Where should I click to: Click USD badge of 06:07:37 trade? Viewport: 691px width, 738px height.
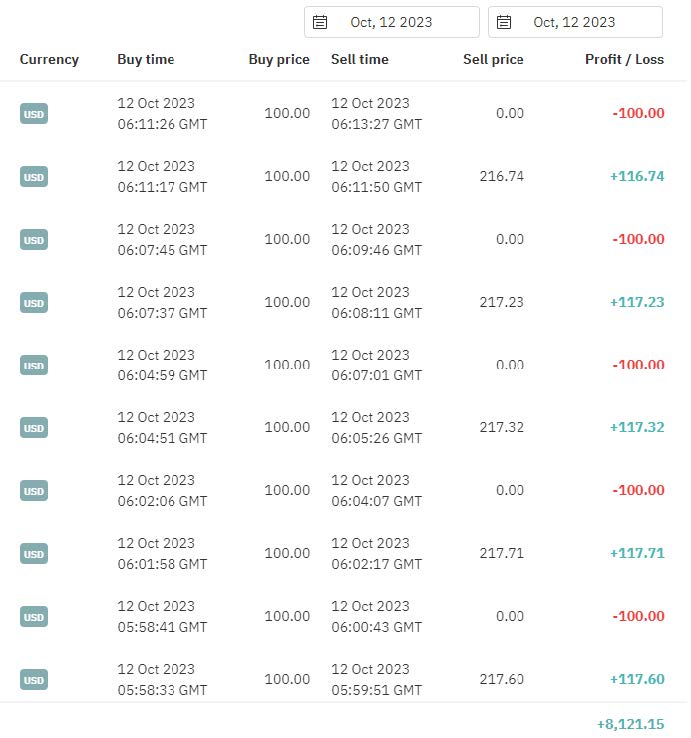click(34, 303)
